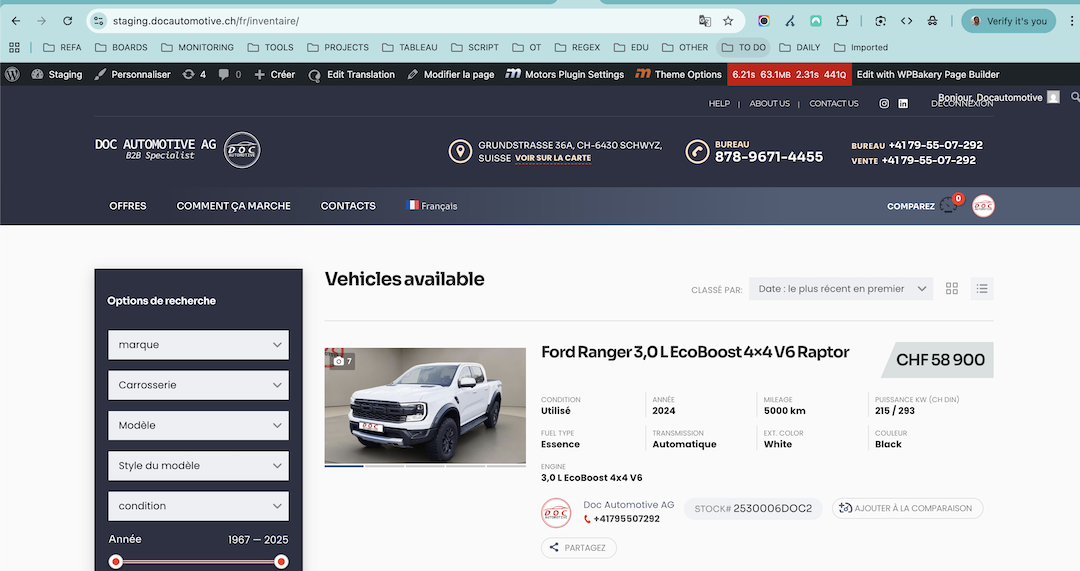This screenshot has height=571, width=1080.
Task: Expand the Carrosserie dropdown
Action: coord(198,385)
